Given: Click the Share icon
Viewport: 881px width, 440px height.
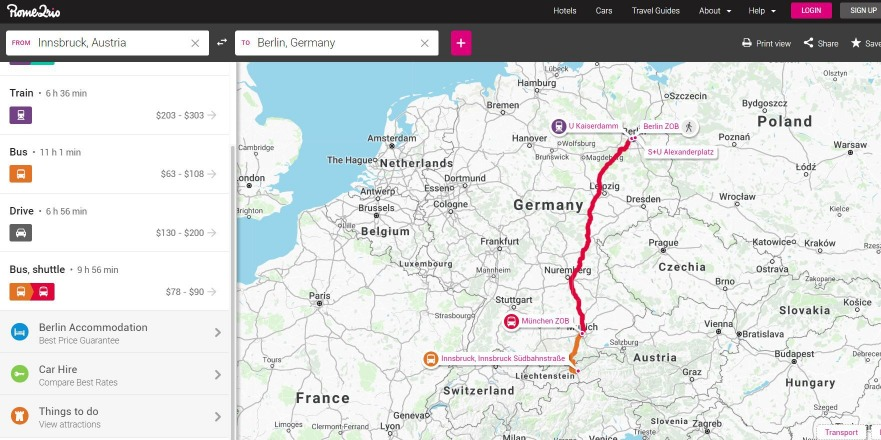Looking at the screenshot, I should (809, 43).
